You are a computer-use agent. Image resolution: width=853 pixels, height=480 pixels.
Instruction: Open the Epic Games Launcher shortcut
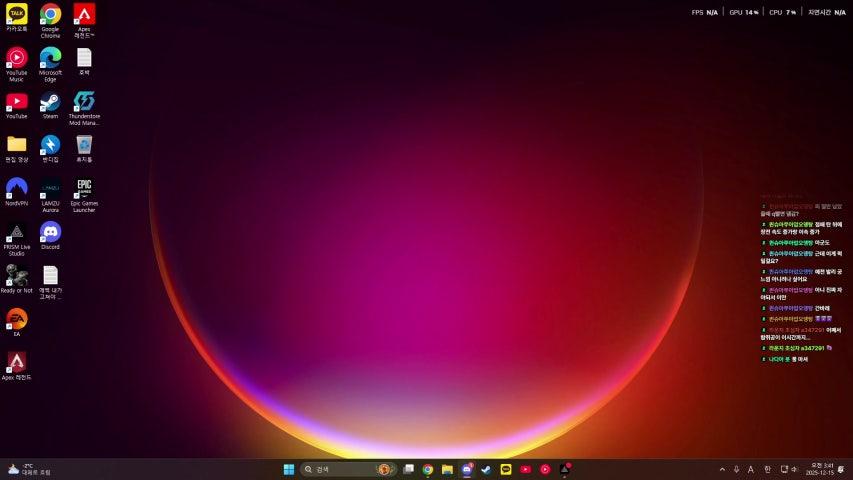point(84,188)
